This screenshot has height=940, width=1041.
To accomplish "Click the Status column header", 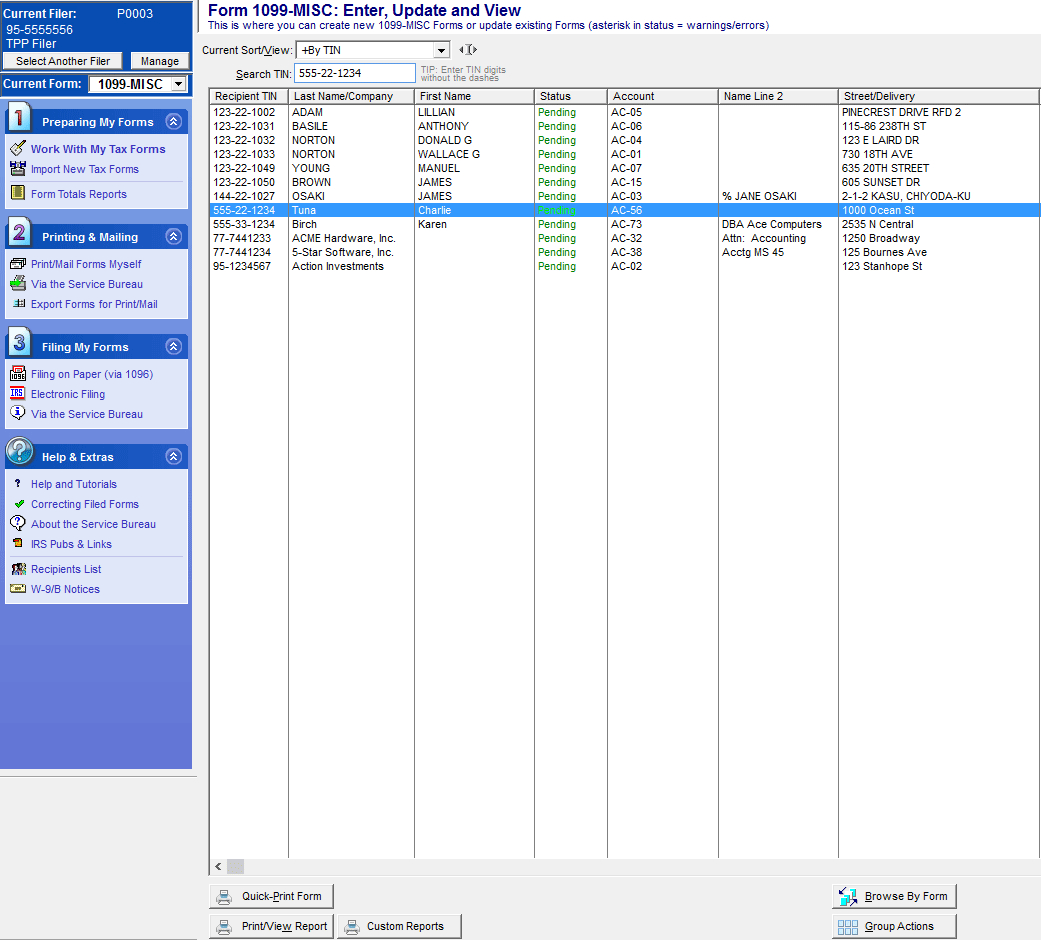I will (570, 96).
